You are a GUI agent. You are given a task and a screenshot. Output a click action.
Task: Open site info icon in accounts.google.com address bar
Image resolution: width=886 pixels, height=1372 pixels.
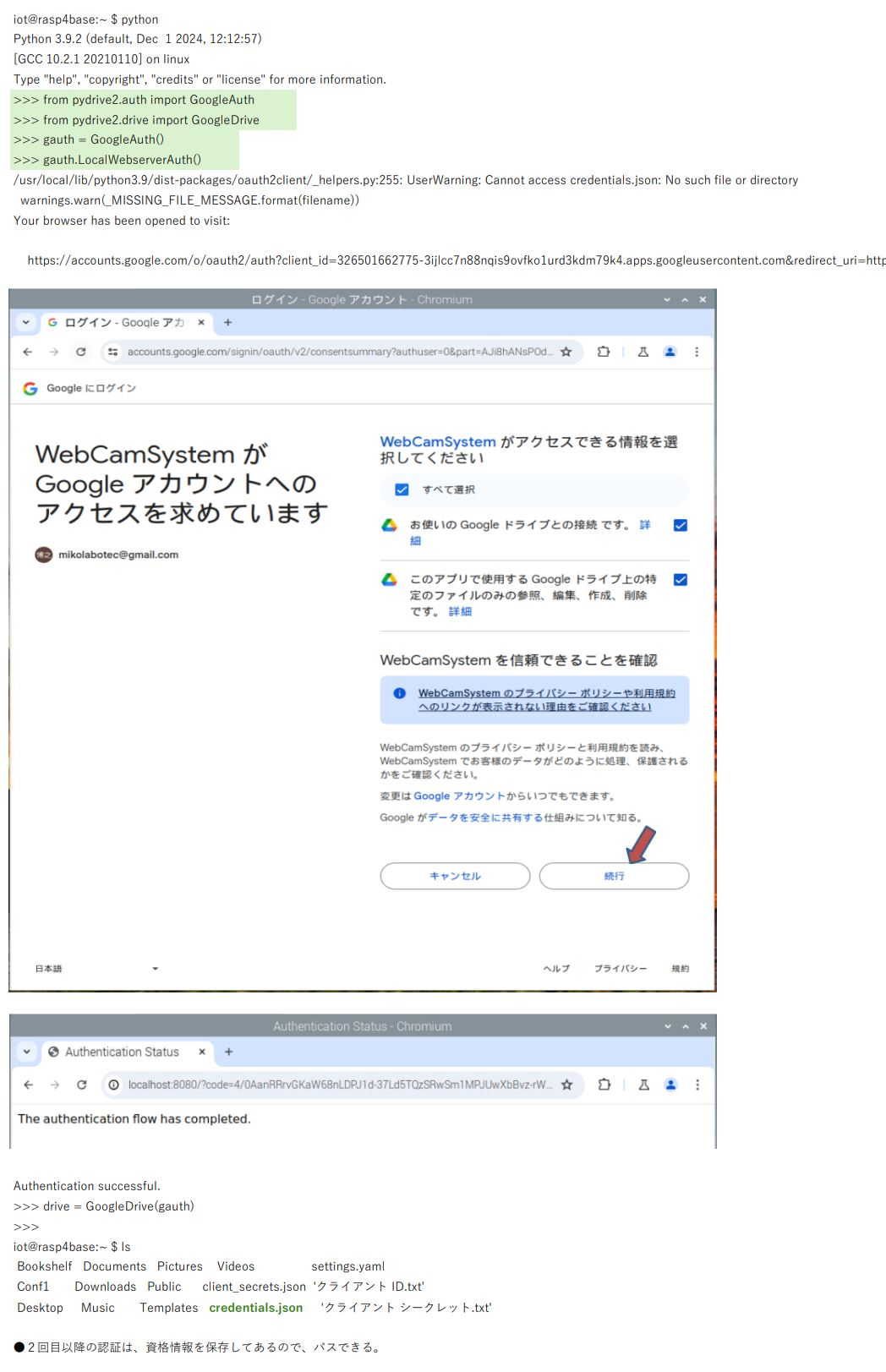pyautogui.click(x=113, y=352)
